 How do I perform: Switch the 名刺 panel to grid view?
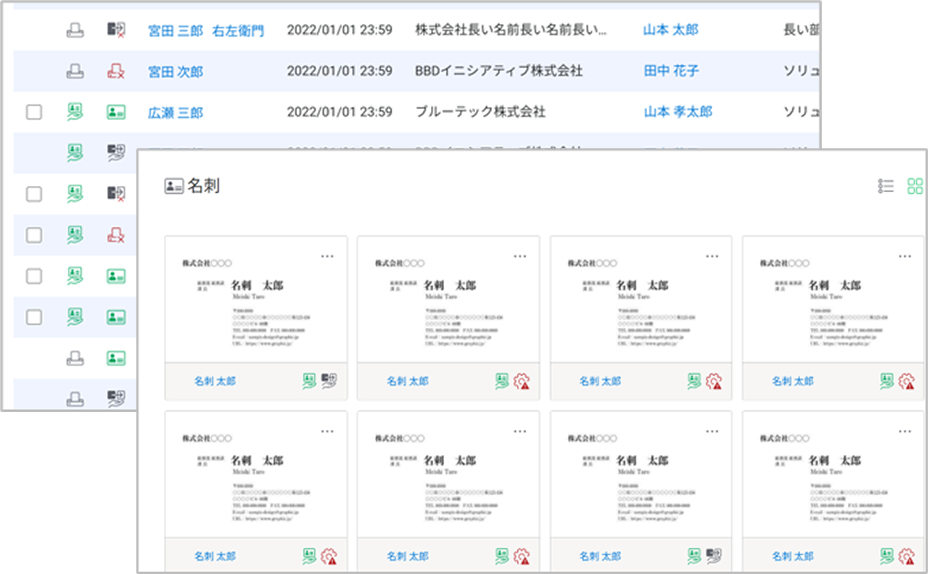tap(915, 186)
